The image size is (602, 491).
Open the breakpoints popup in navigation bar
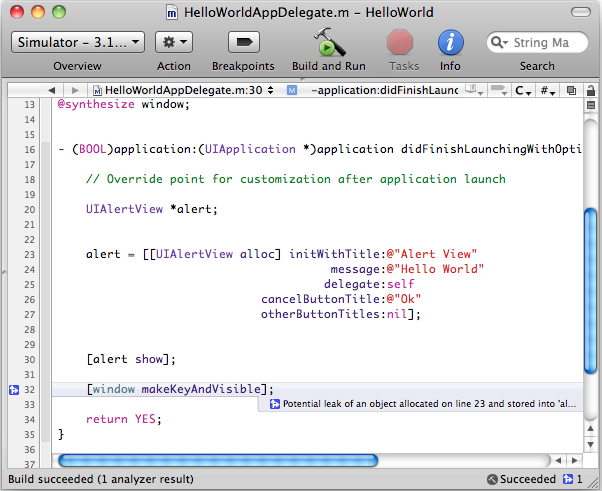(499, 91)
